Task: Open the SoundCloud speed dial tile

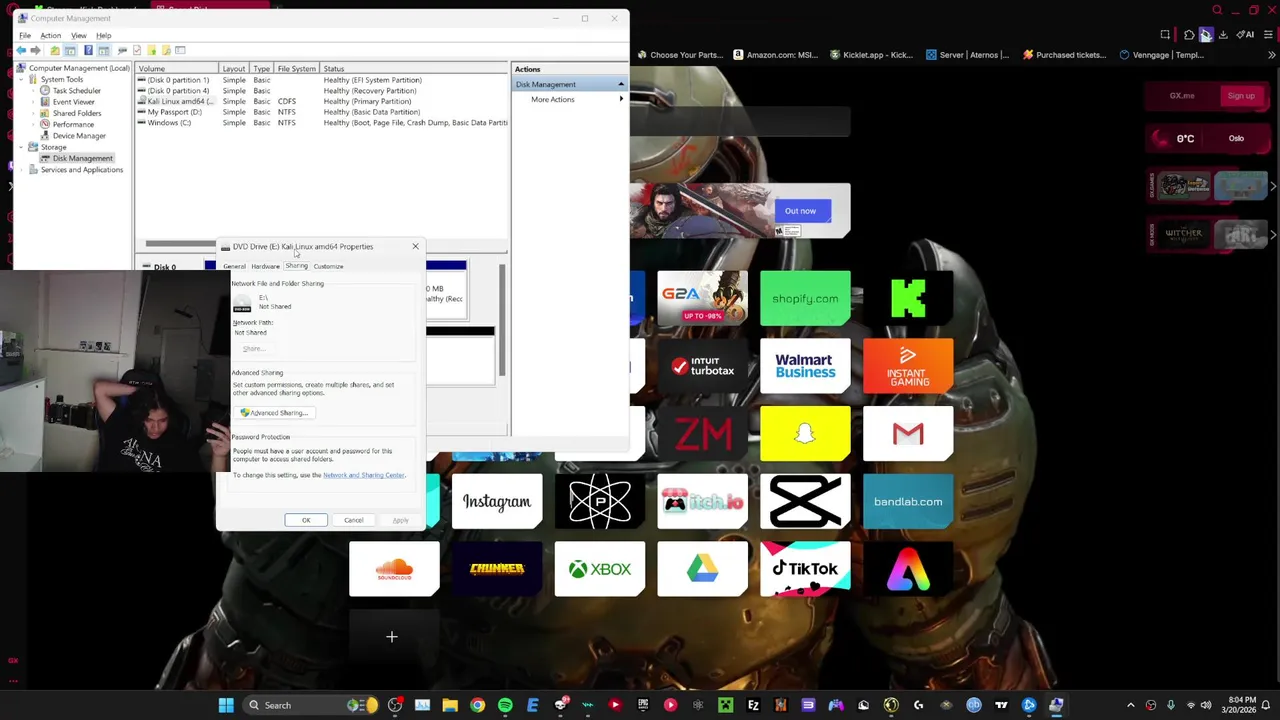Action: pyautogui.click(x=394, y=569)
